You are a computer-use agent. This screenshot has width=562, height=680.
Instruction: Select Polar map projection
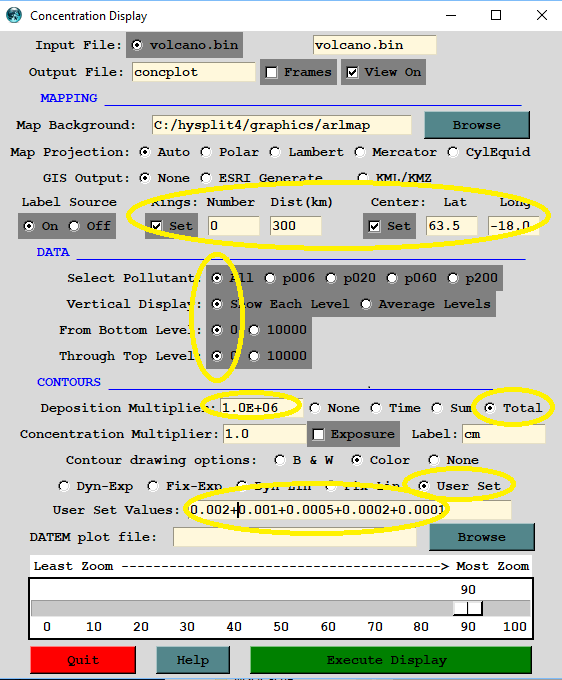click(206, 152)
